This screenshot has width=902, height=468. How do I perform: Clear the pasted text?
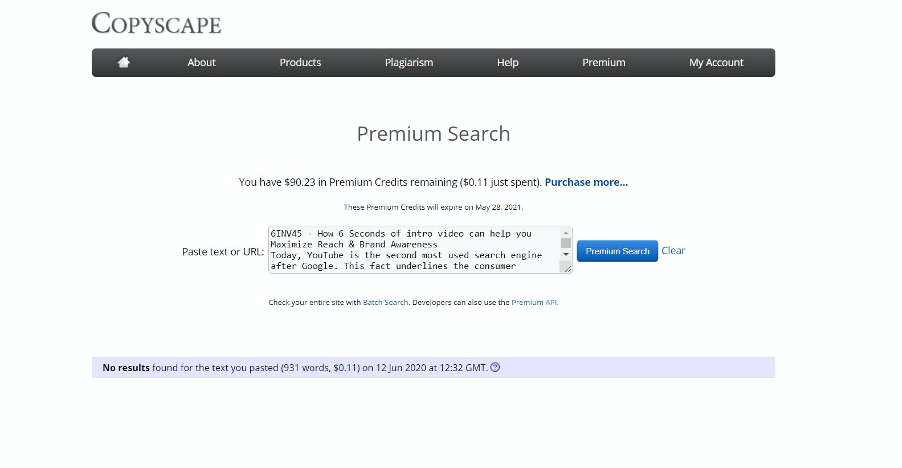673,251
